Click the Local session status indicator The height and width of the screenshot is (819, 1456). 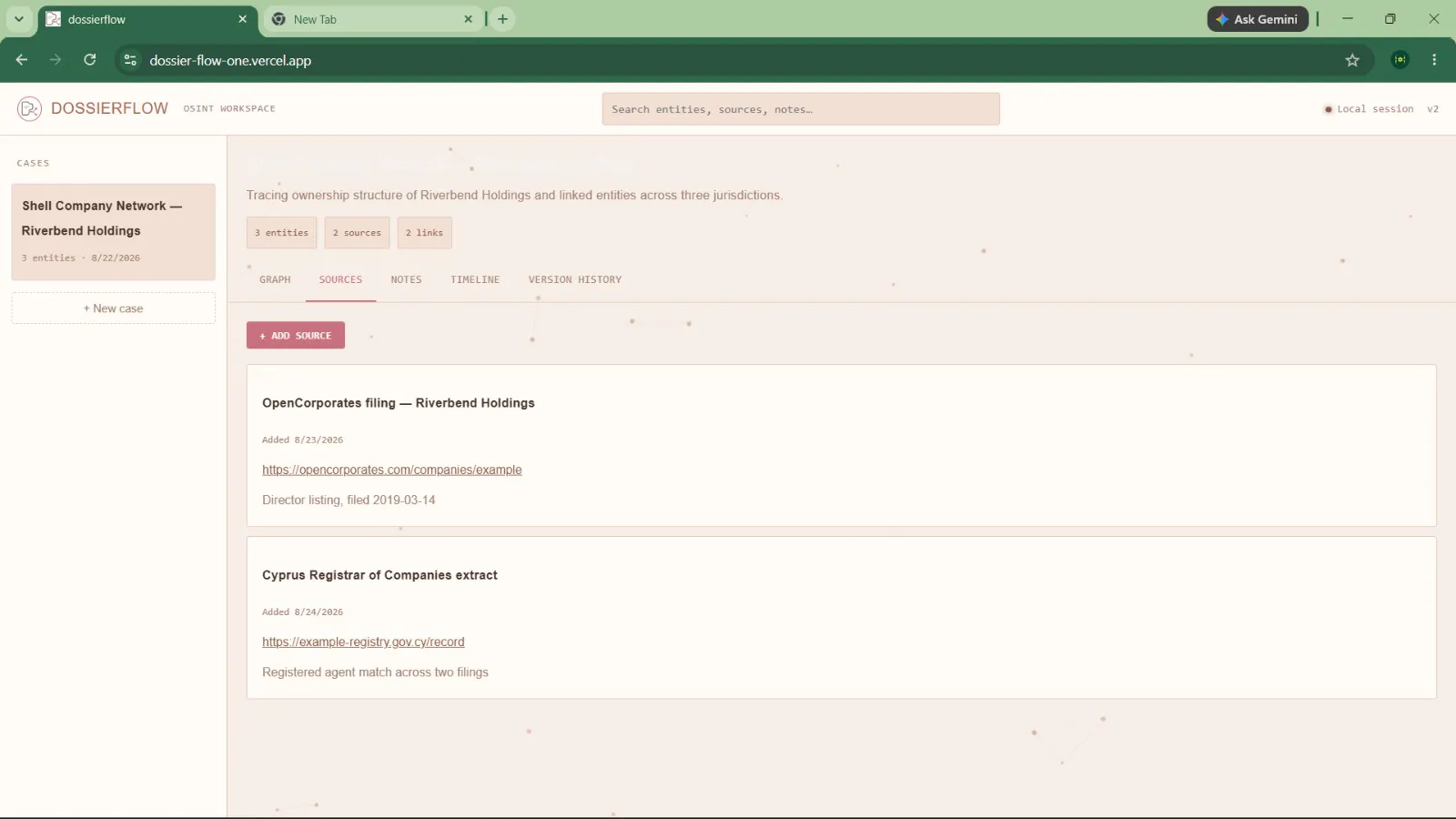tap(1369, 109)
